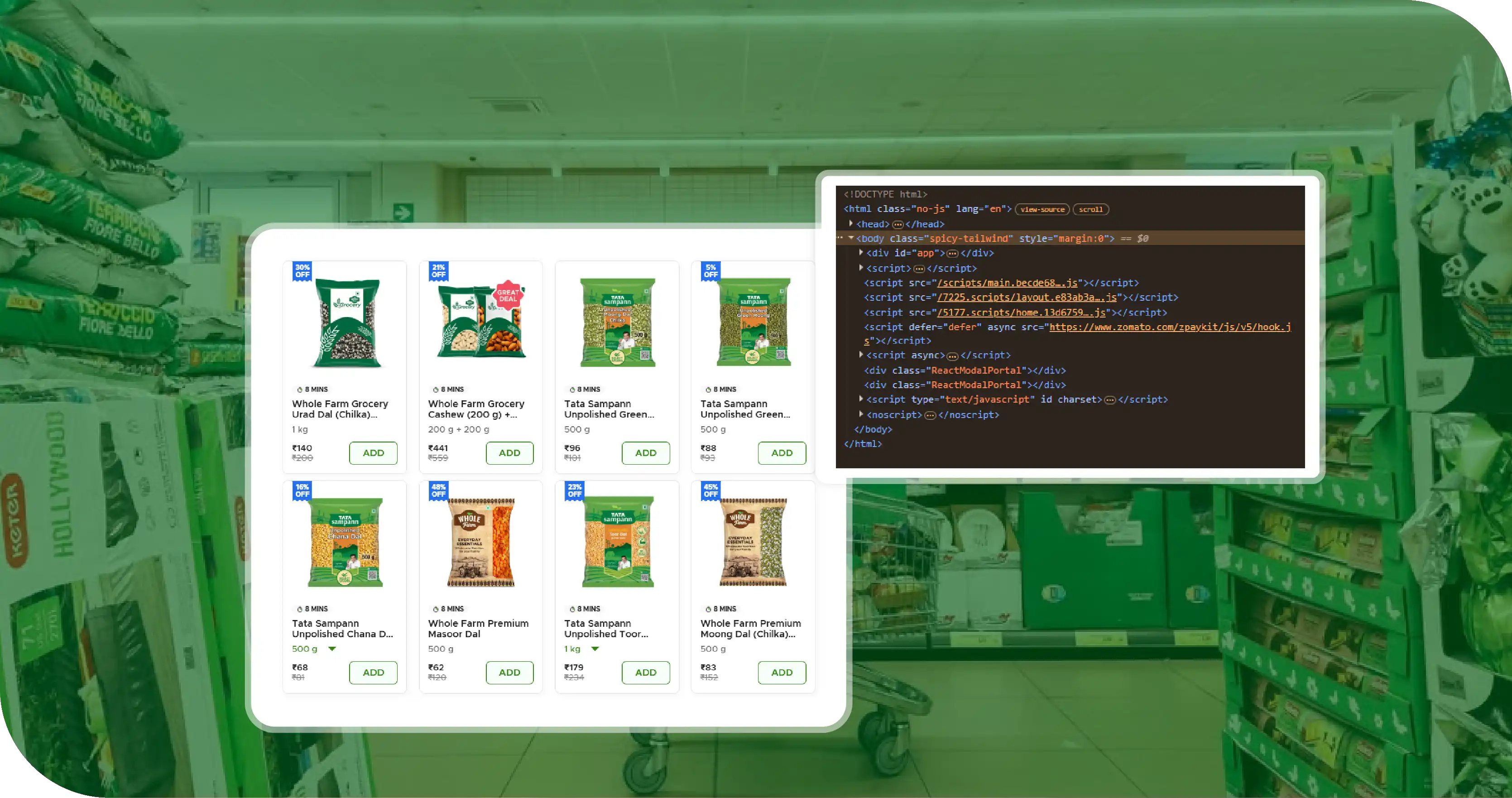Add the ₹88 Tata Sampann Green item
The width and height of the screenshot is (1512, 798).
[x=782, y=453]
